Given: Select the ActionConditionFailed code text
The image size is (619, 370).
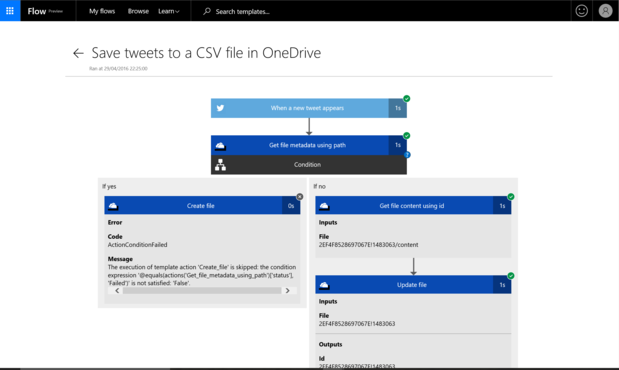Looking at the screenshot, I should click(137, 245).
